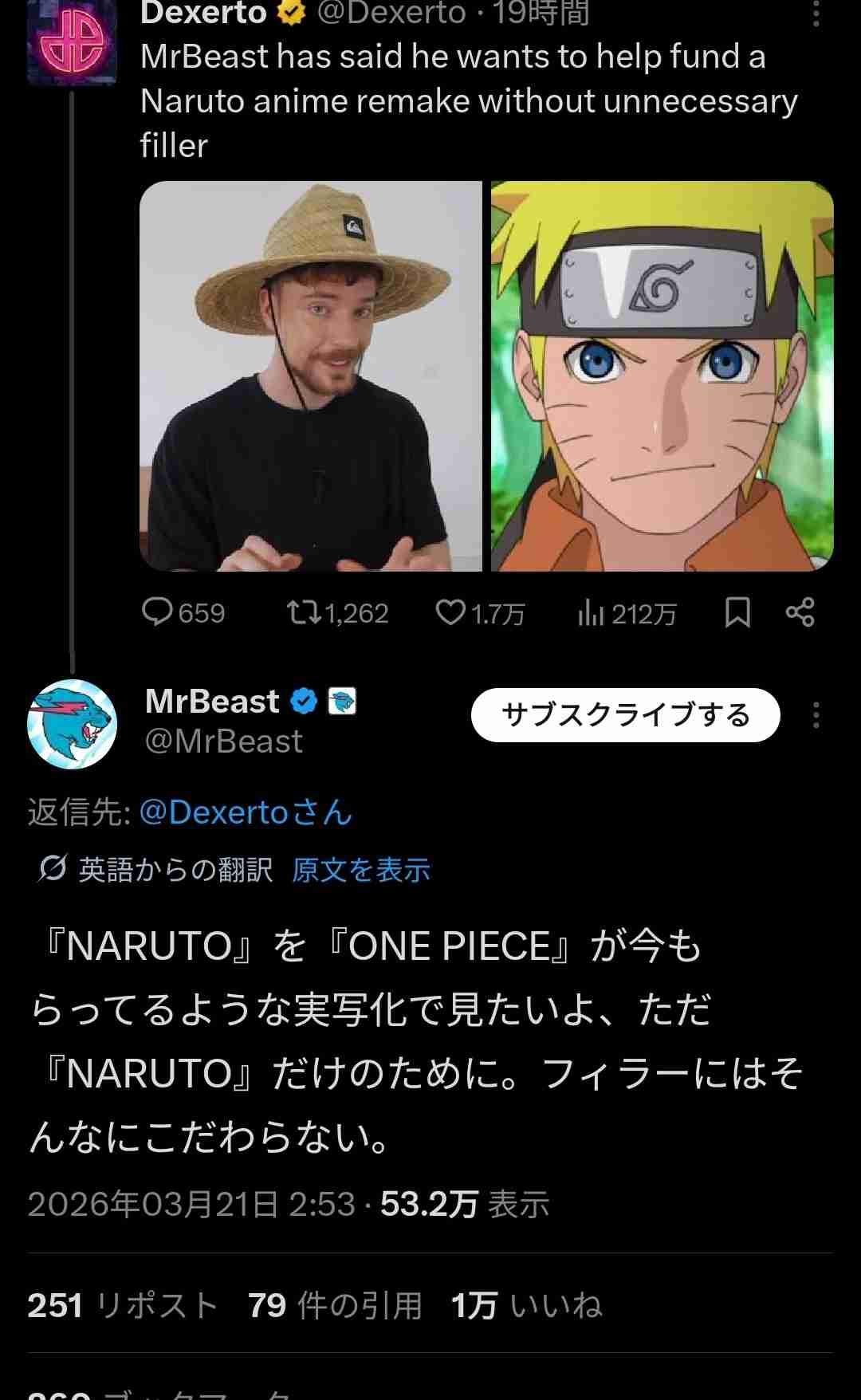861x1400 pixels.
Task: Open more options beside the subscribe button
Action: click(x=816, y=715)
